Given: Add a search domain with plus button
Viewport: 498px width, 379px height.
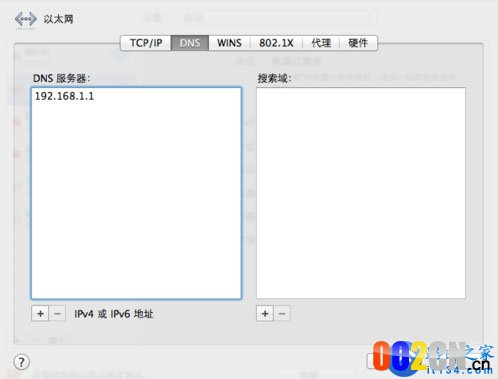Looking at the screenshot, I should coord(265,313).
